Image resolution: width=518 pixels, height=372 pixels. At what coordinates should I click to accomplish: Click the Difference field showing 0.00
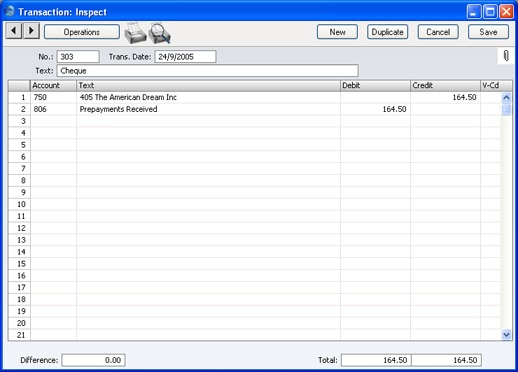(x=93, y=360)
